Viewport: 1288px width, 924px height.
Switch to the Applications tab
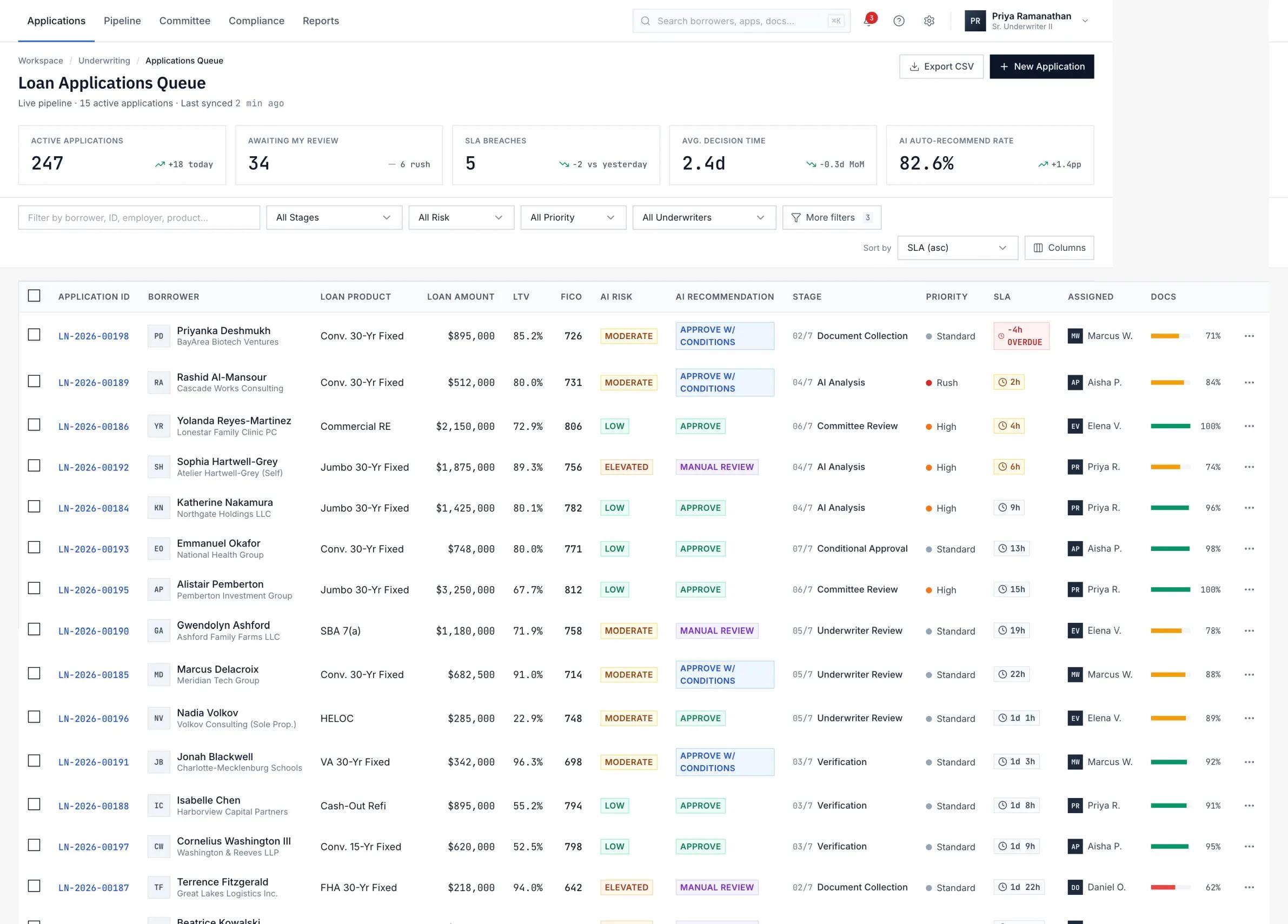pos(56,21)
